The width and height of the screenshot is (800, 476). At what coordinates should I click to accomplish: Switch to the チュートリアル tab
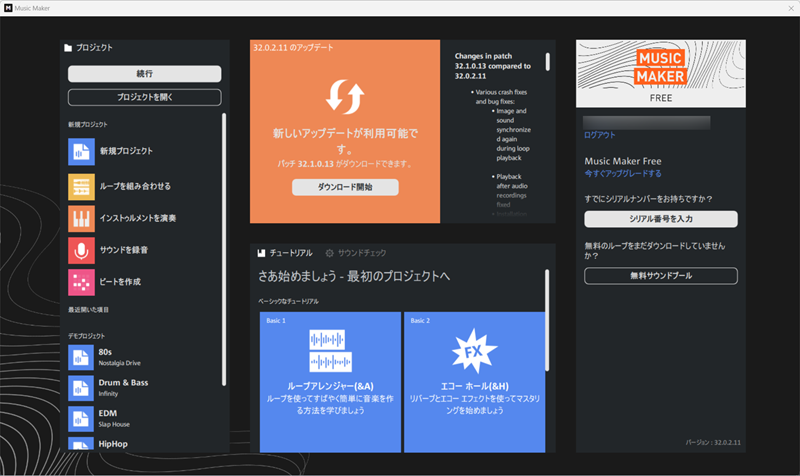tap(285, 253)
